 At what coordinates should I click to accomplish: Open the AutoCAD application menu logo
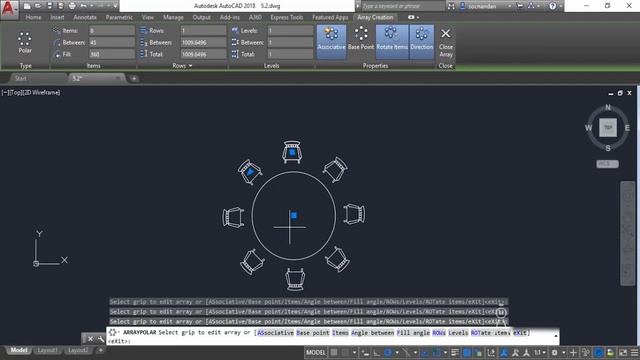pos(8,9)
